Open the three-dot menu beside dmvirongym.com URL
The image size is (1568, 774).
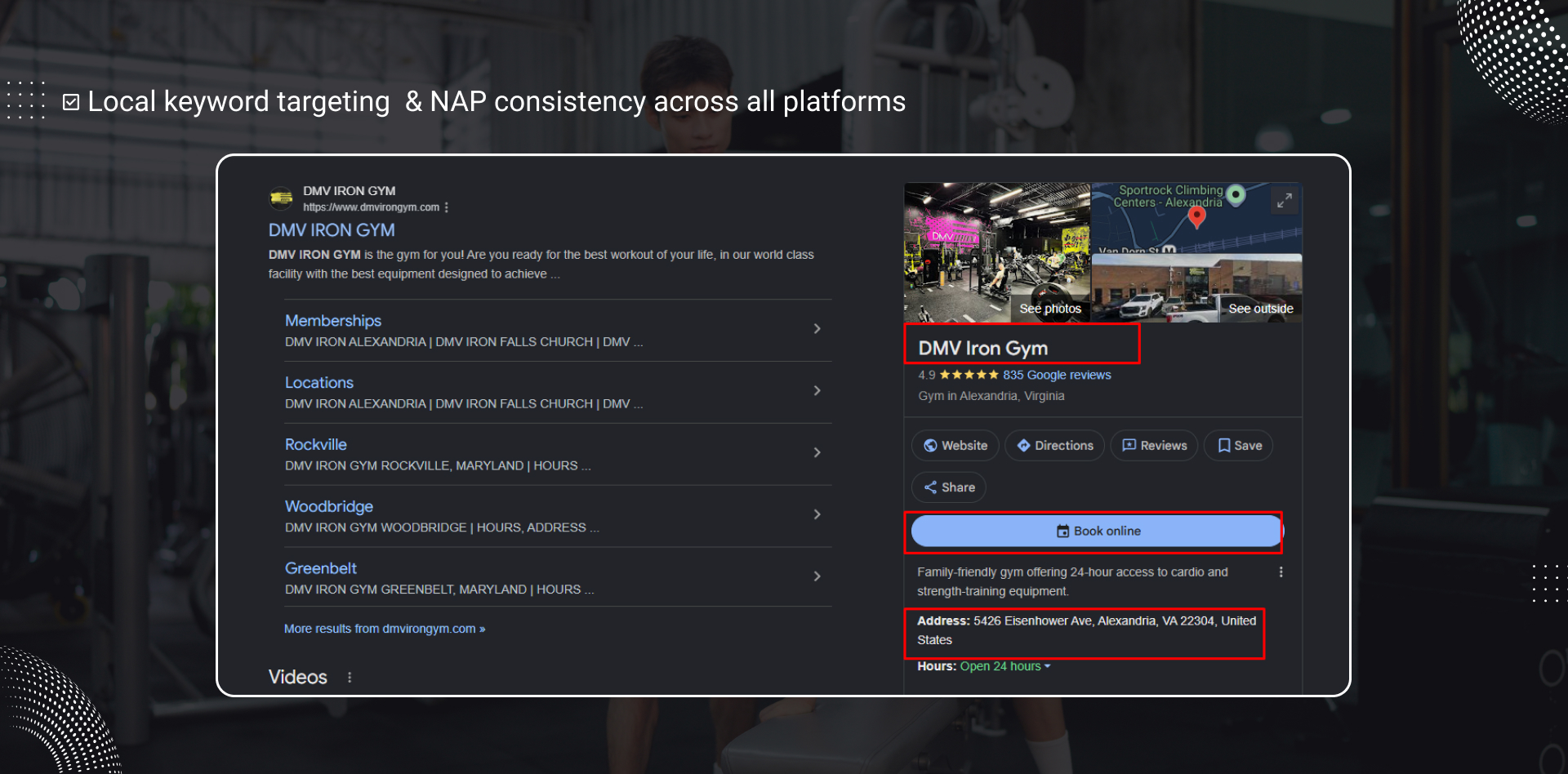(x=447, y=207)
